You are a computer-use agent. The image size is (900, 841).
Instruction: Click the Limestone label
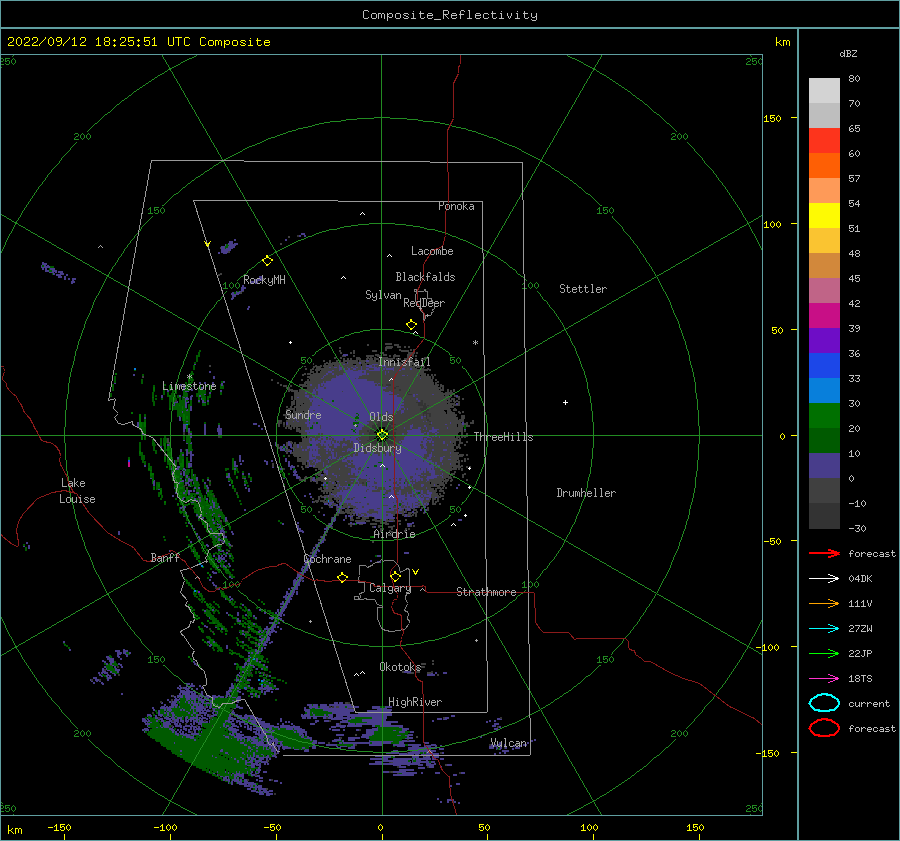pos(189,386)
